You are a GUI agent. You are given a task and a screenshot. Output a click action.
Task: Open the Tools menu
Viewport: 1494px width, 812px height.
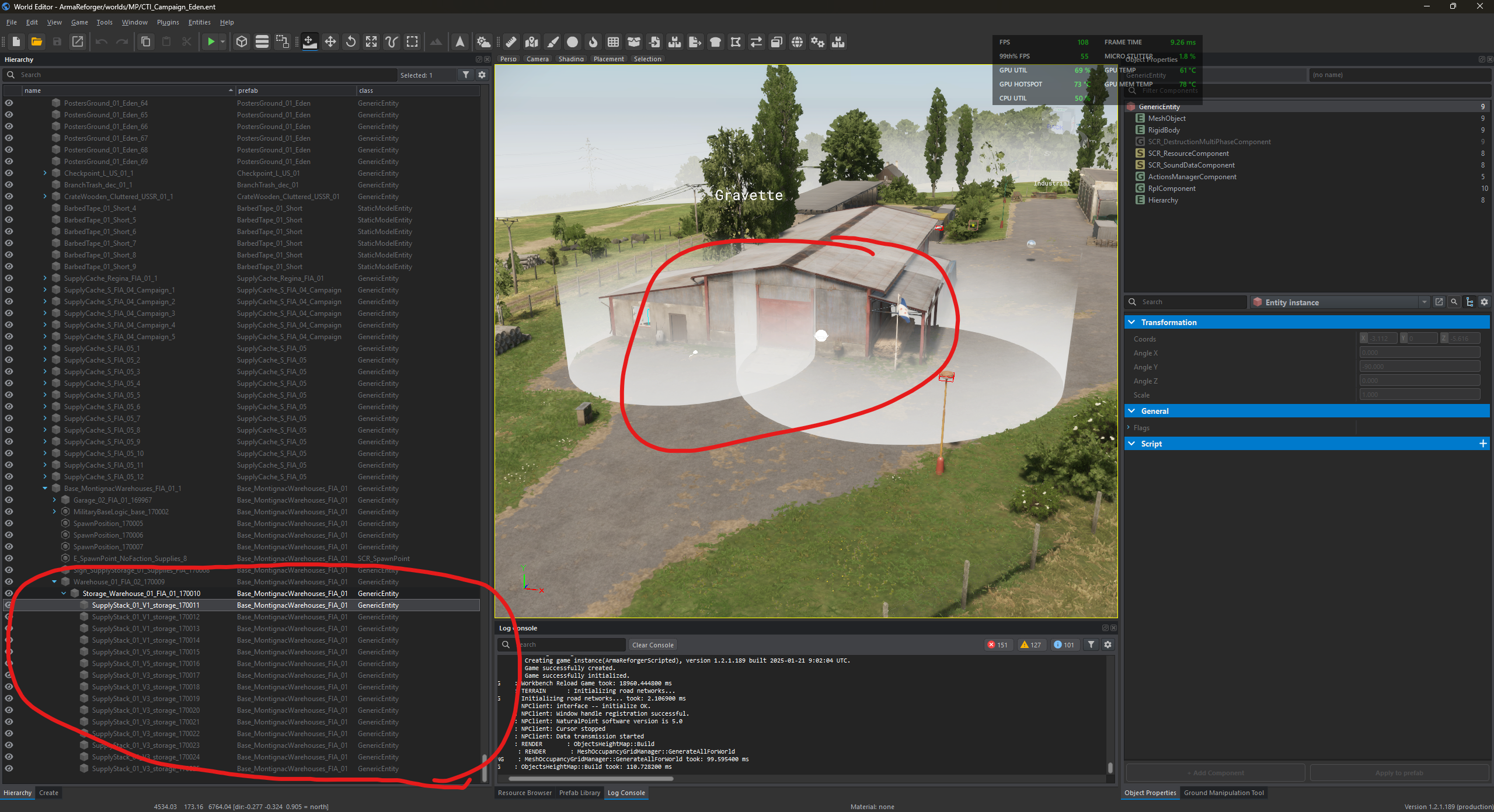point(105,22)
